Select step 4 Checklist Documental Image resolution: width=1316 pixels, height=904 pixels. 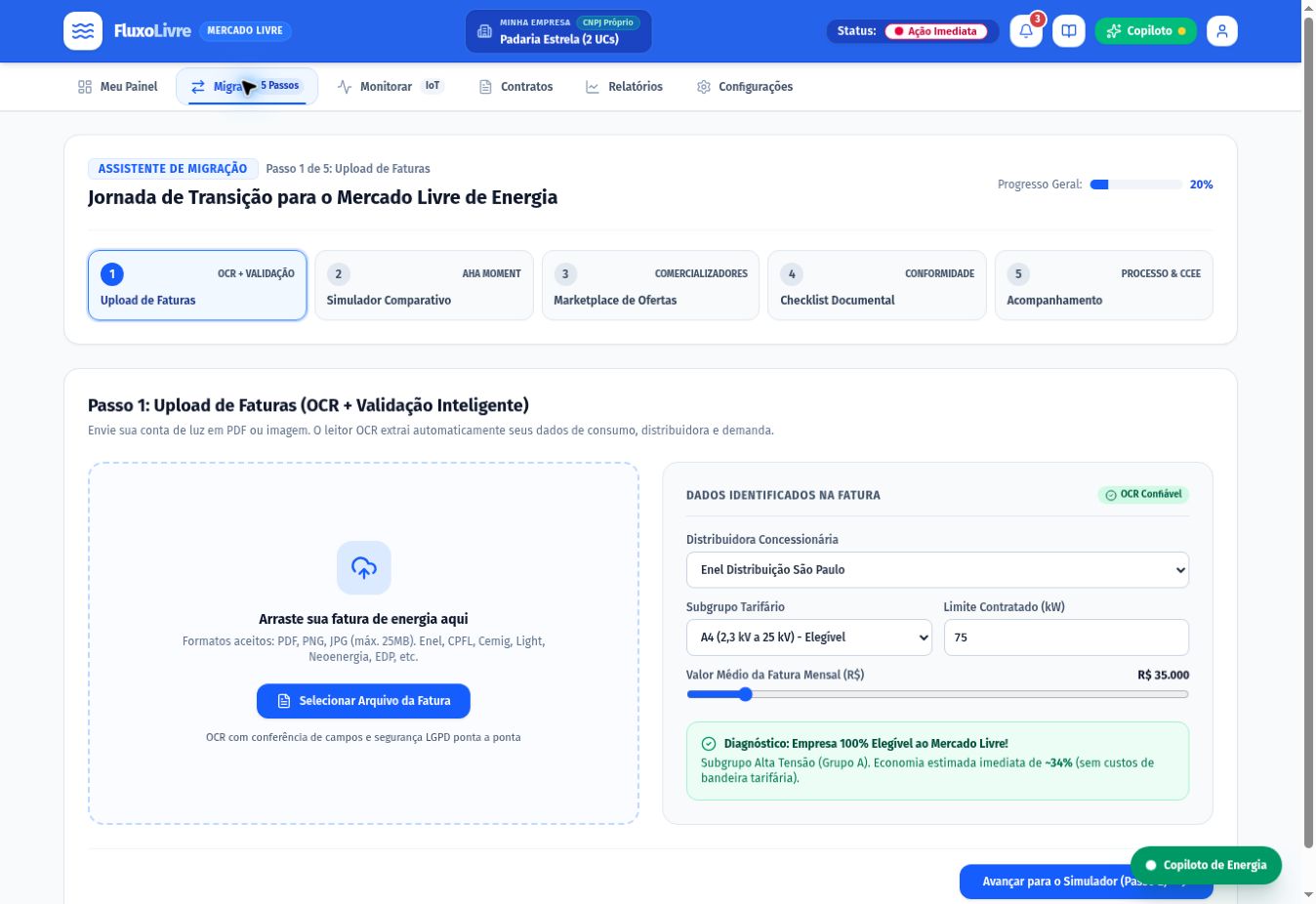click(x=877, y=285)
